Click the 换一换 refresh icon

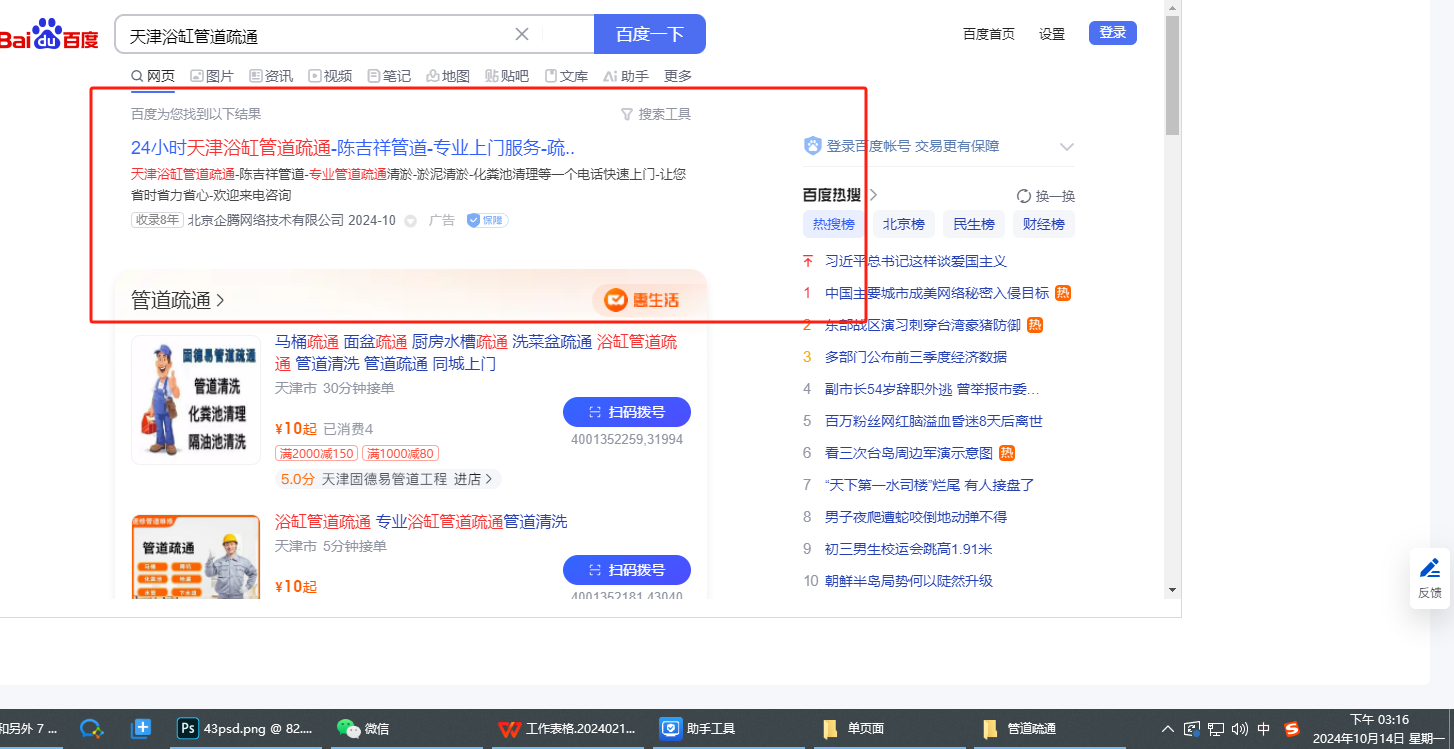click(x=1024, y=196)
